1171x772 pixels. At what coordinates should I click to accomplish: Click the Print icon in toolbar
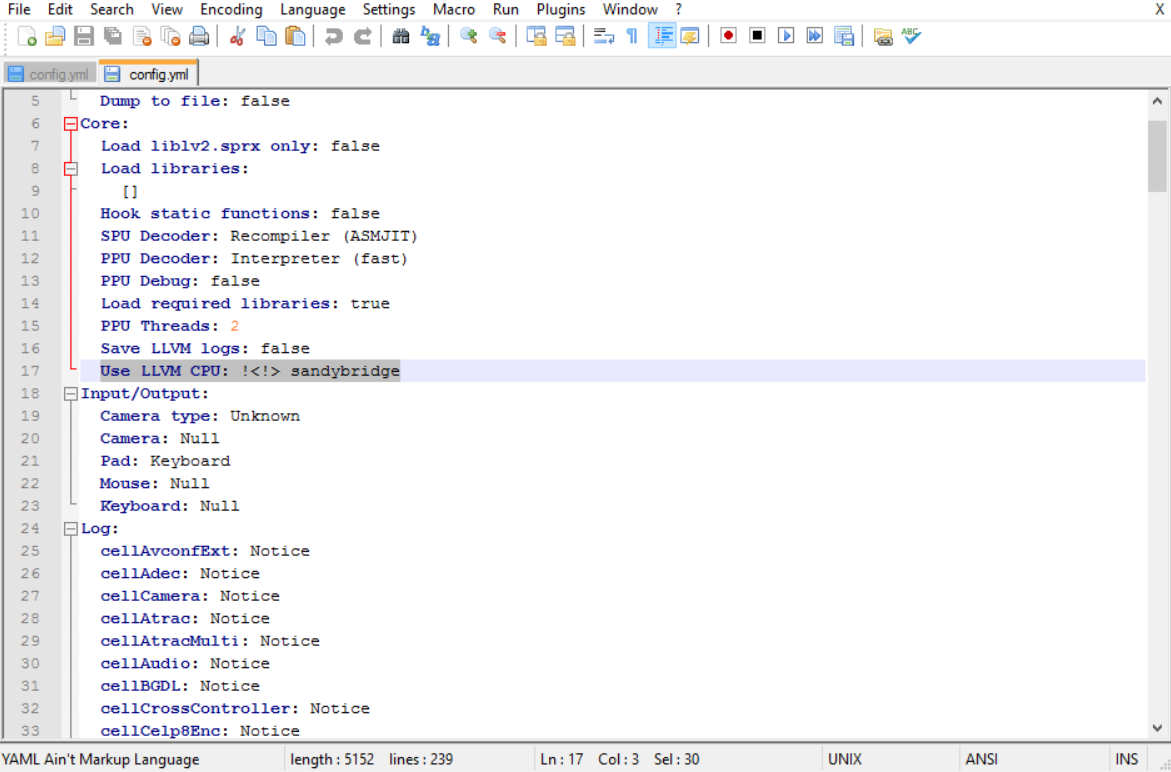(199, 36)
